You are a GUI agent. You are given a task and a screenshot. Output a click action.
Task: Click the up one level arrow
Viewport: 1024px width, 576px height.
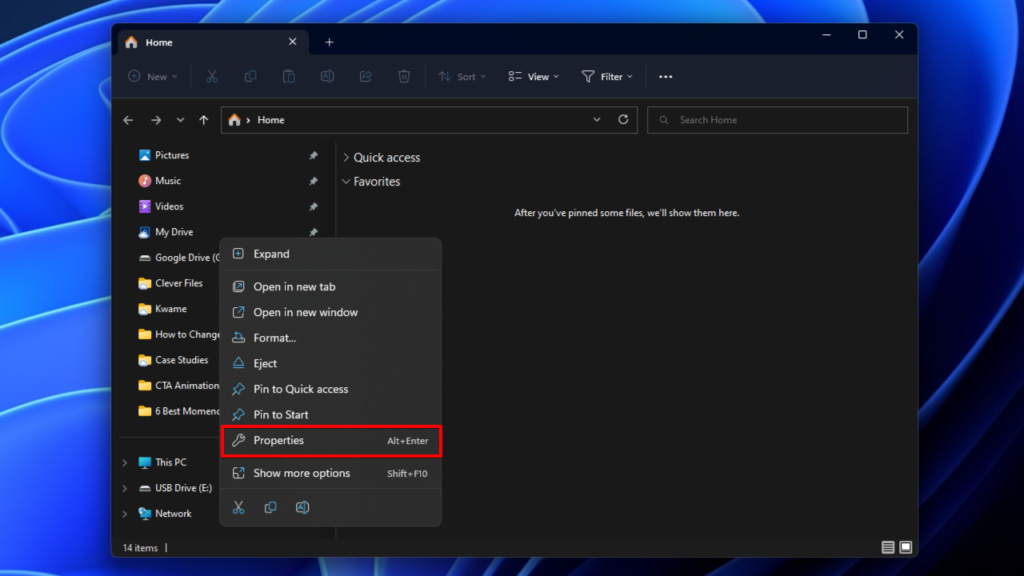click(x=203, y=119)
